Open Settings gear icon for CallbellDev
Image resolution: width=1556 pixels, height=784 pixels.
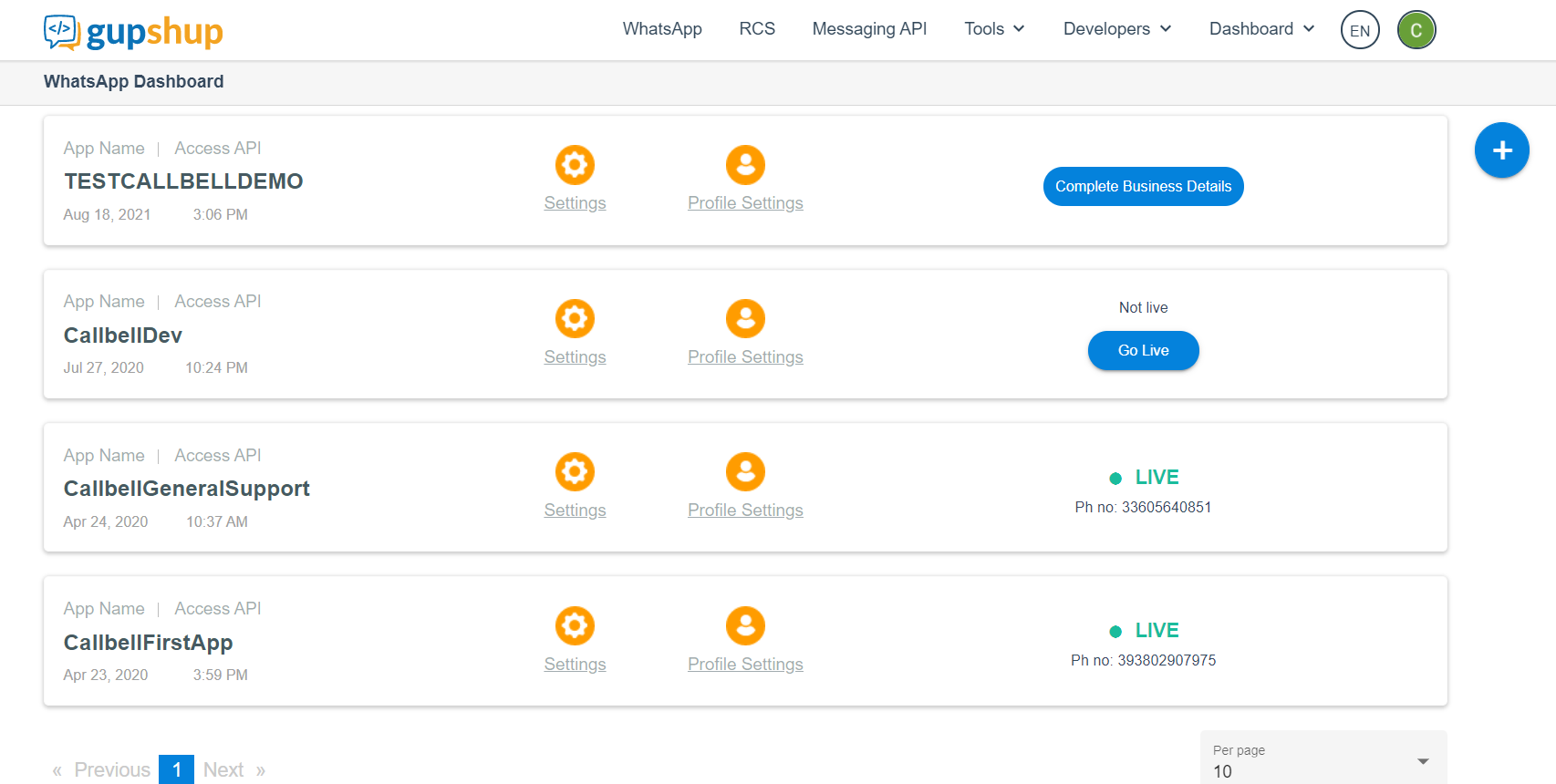point(575,318)
